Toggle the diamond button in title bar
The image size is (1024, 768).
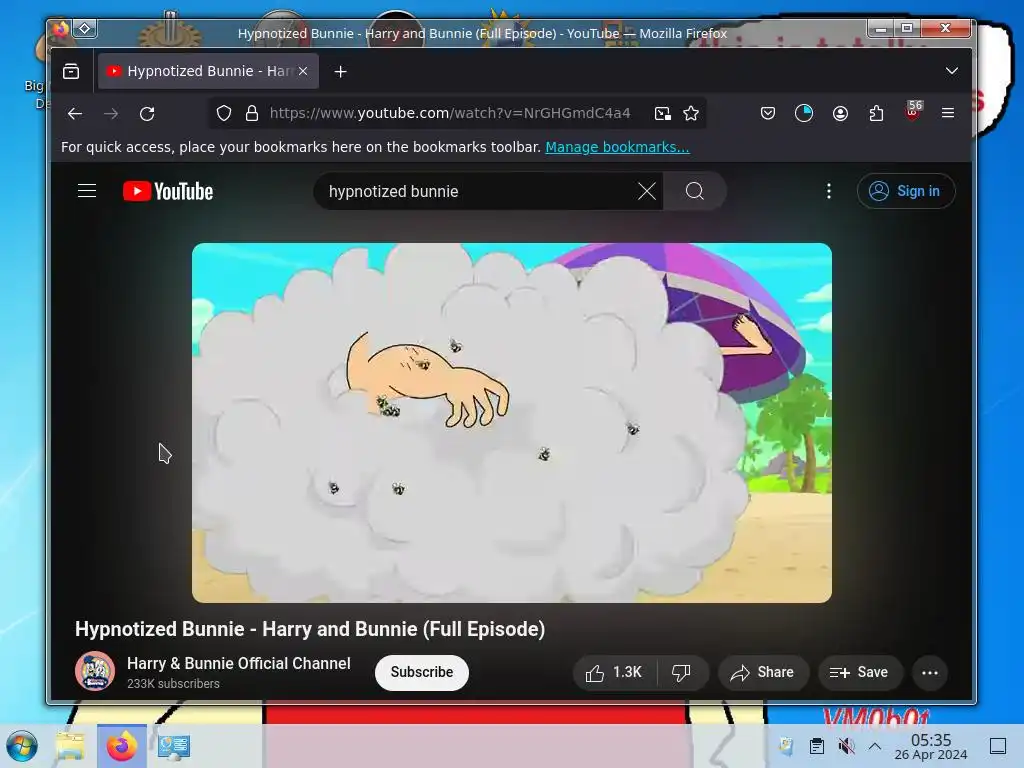point(85,29)
